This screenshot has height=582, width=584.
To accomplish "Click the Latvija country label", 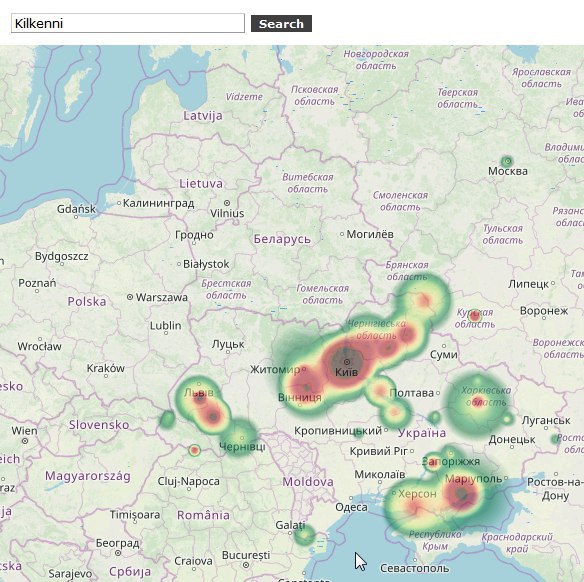I will point(203,116).
